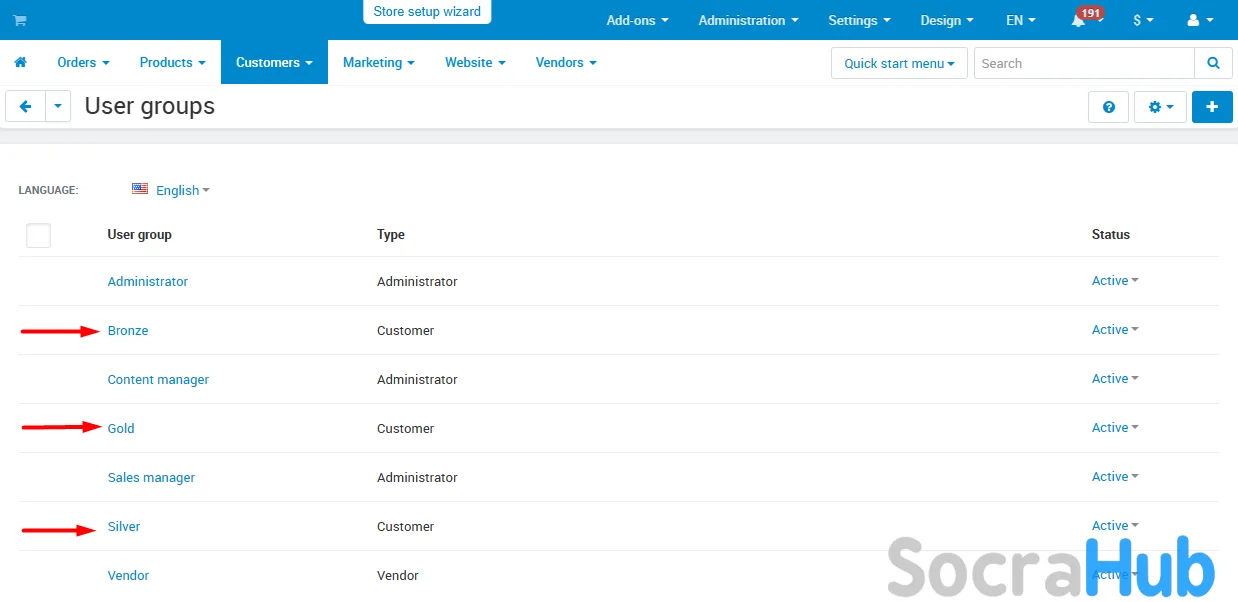Open the Content manager user group

pyautogui.click(x=158, y=379)
